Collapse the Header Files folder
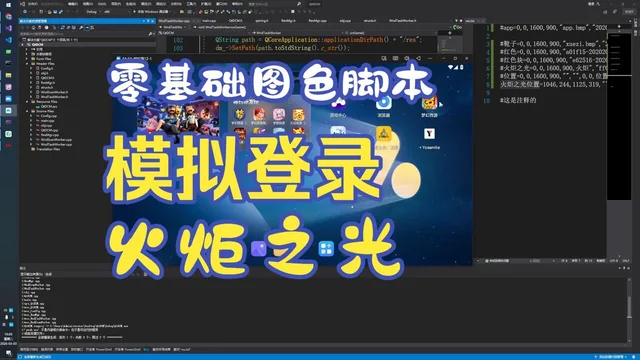 coord(27,64)
